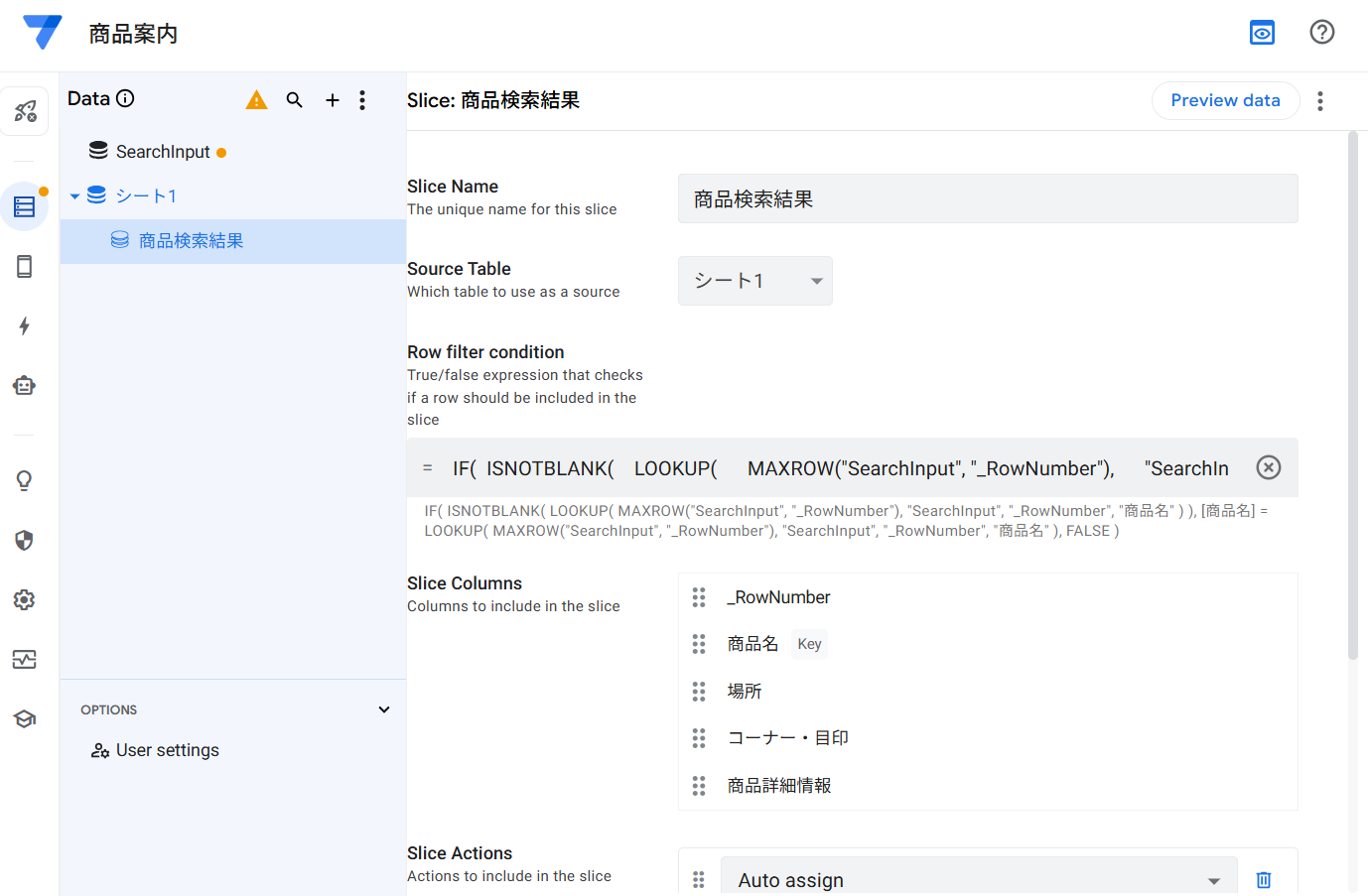Grab drag handle for 商品詳細情報 column
This screenshot has width=1368, height=896.
click(x=699, y=786)
